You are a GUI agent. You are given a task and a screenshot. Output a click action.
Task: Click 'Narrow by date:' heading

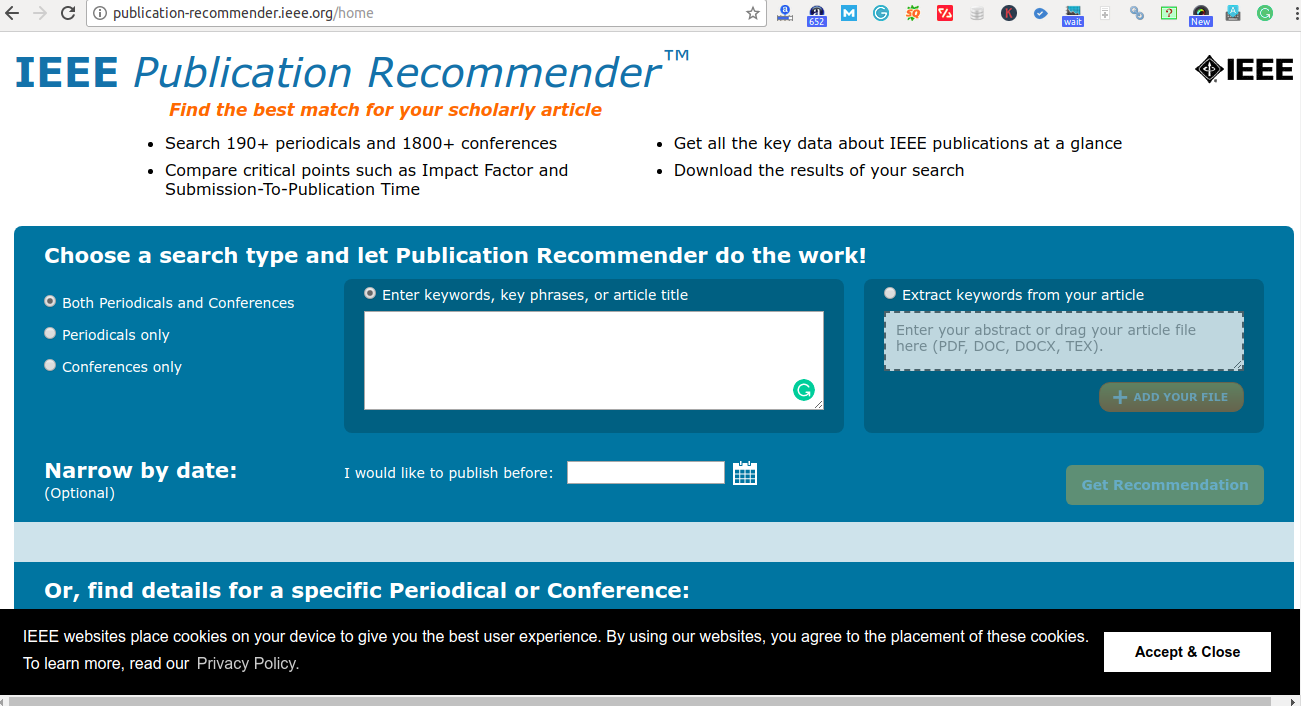point(141,470)
